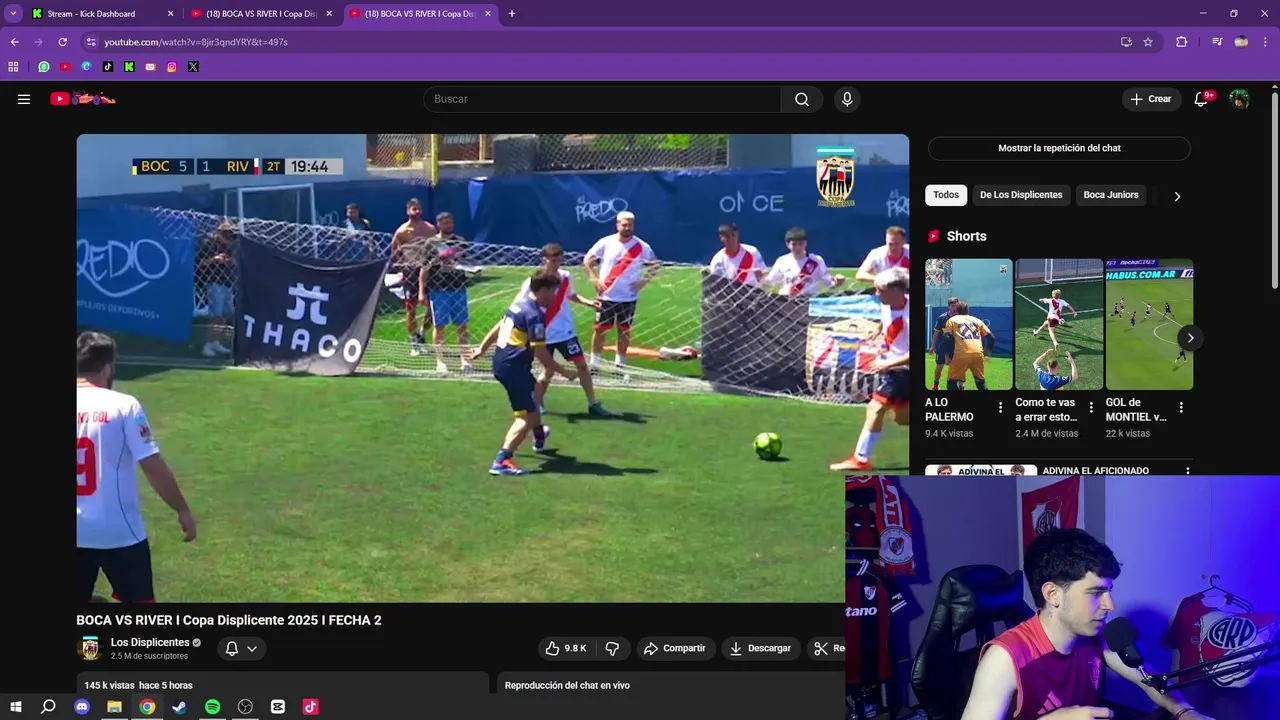Click Mostrar la repetición del chat

pos(1059,148)
